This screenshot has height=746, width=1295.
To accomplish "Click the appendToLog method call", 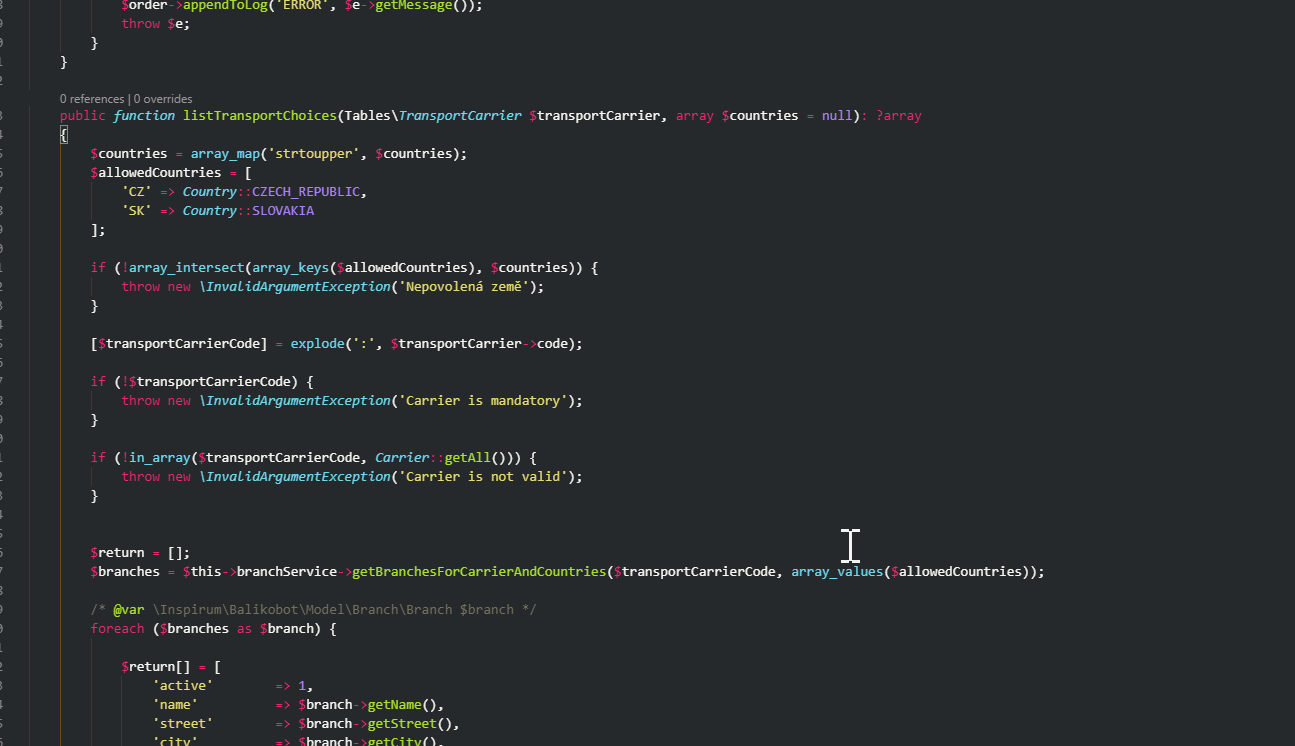I will tap(225, 5).
